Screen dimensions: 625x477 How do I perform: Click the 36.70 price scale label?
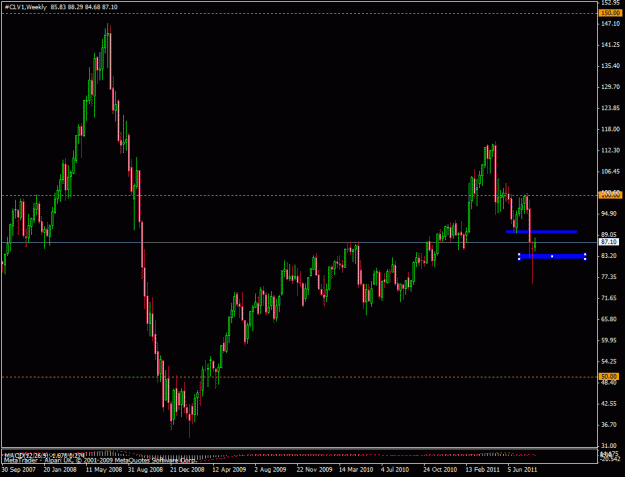609,424
